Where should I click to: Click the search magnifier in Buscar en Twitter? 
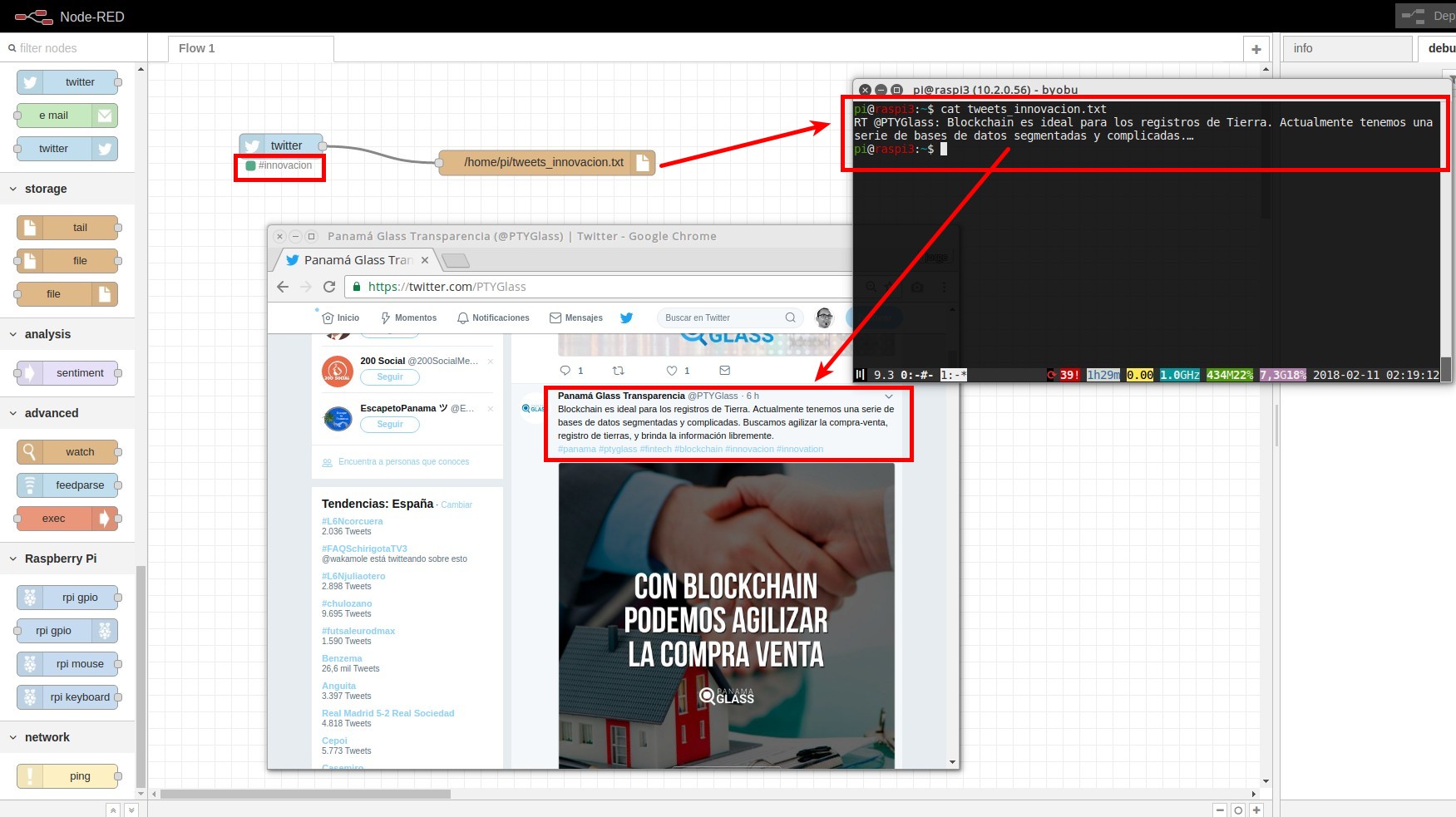(x=790, y=317)
